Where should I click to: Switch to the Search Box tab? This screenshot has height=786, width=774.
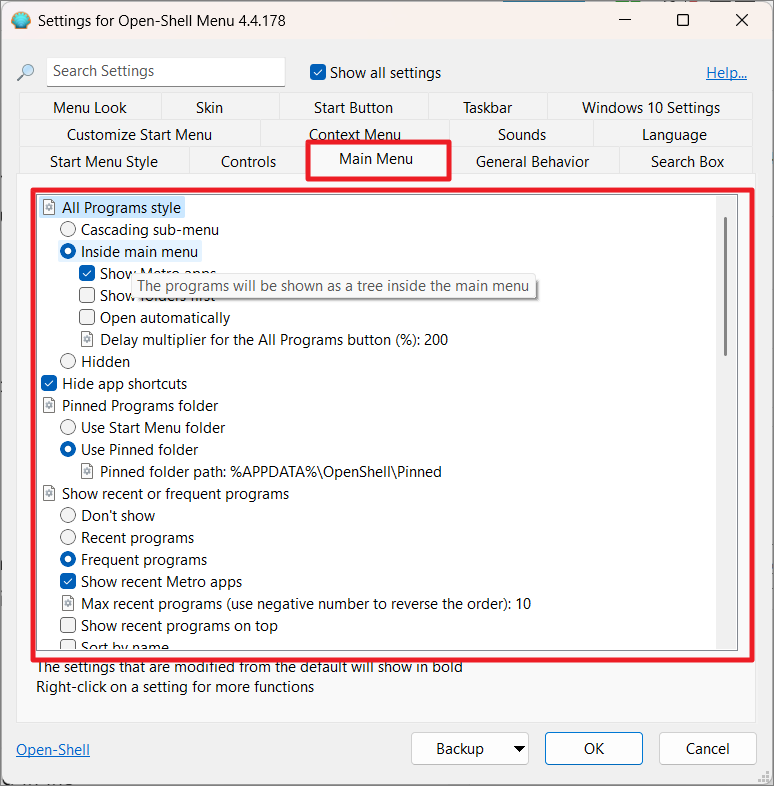point(687,161)
